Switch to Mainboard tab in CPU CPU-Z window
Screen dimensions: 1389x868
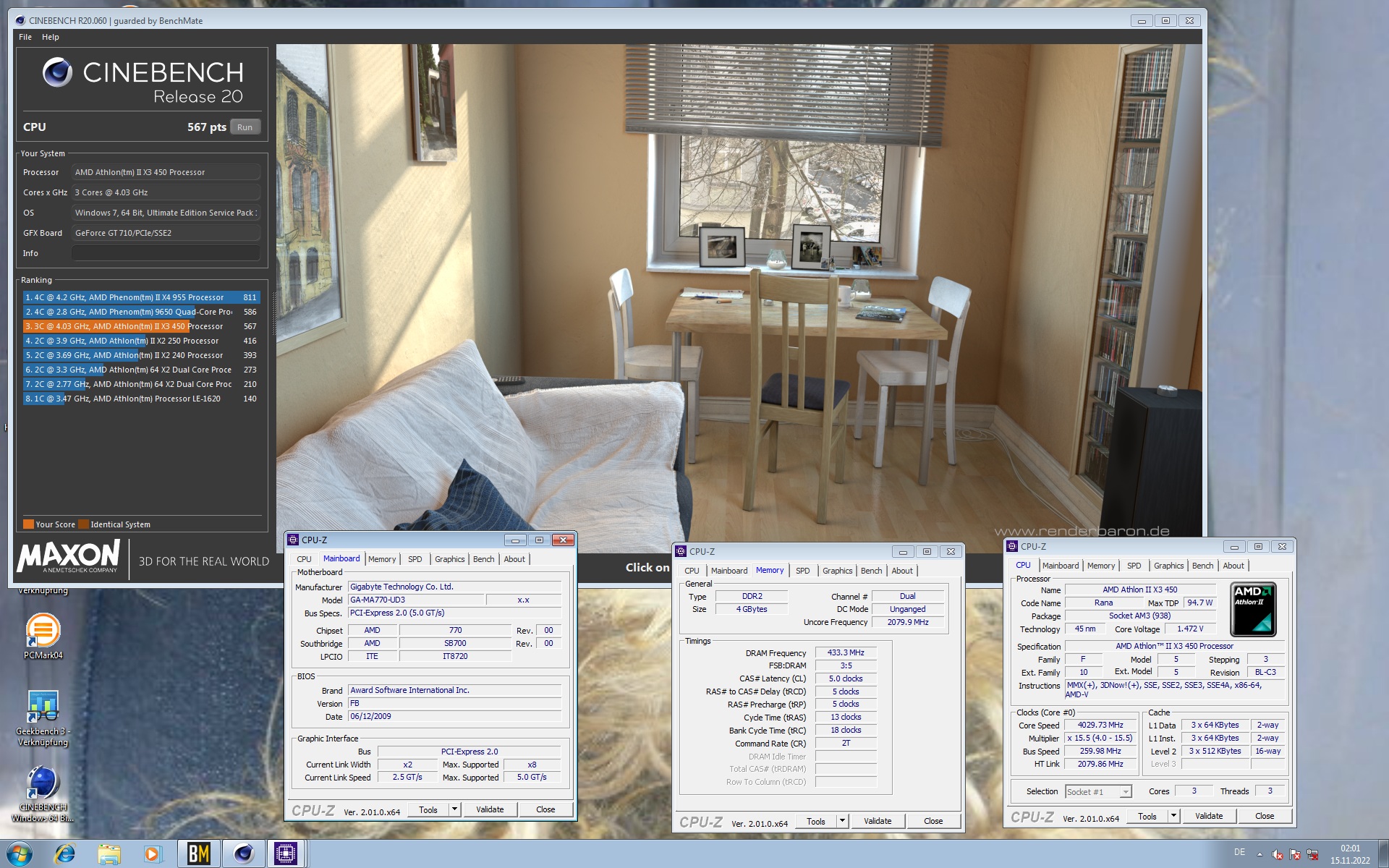(x=1060, y=566)
